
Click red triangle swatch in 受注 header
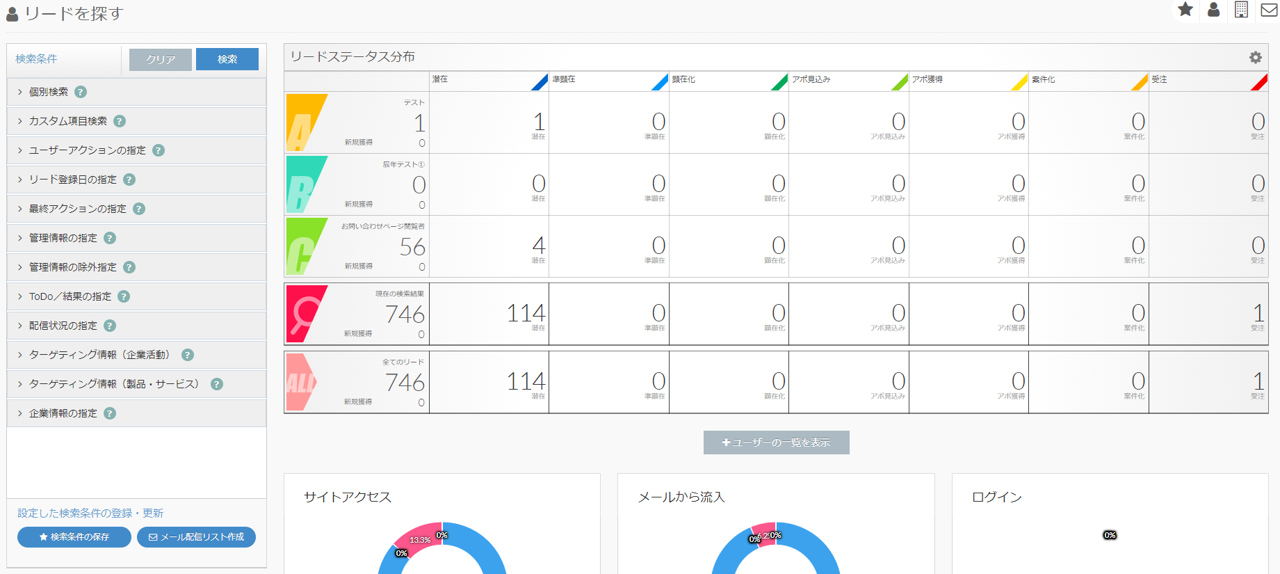click(1261, 84)
